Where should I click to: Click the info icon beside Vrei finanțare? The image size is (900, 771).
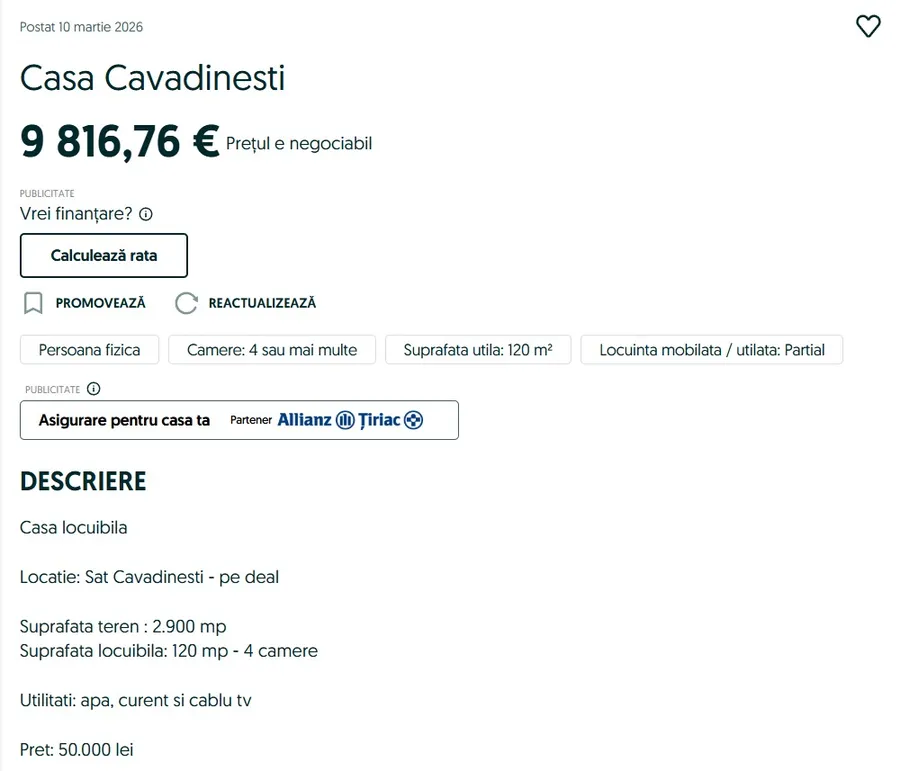pyautogui.click(x=146, y=214)
